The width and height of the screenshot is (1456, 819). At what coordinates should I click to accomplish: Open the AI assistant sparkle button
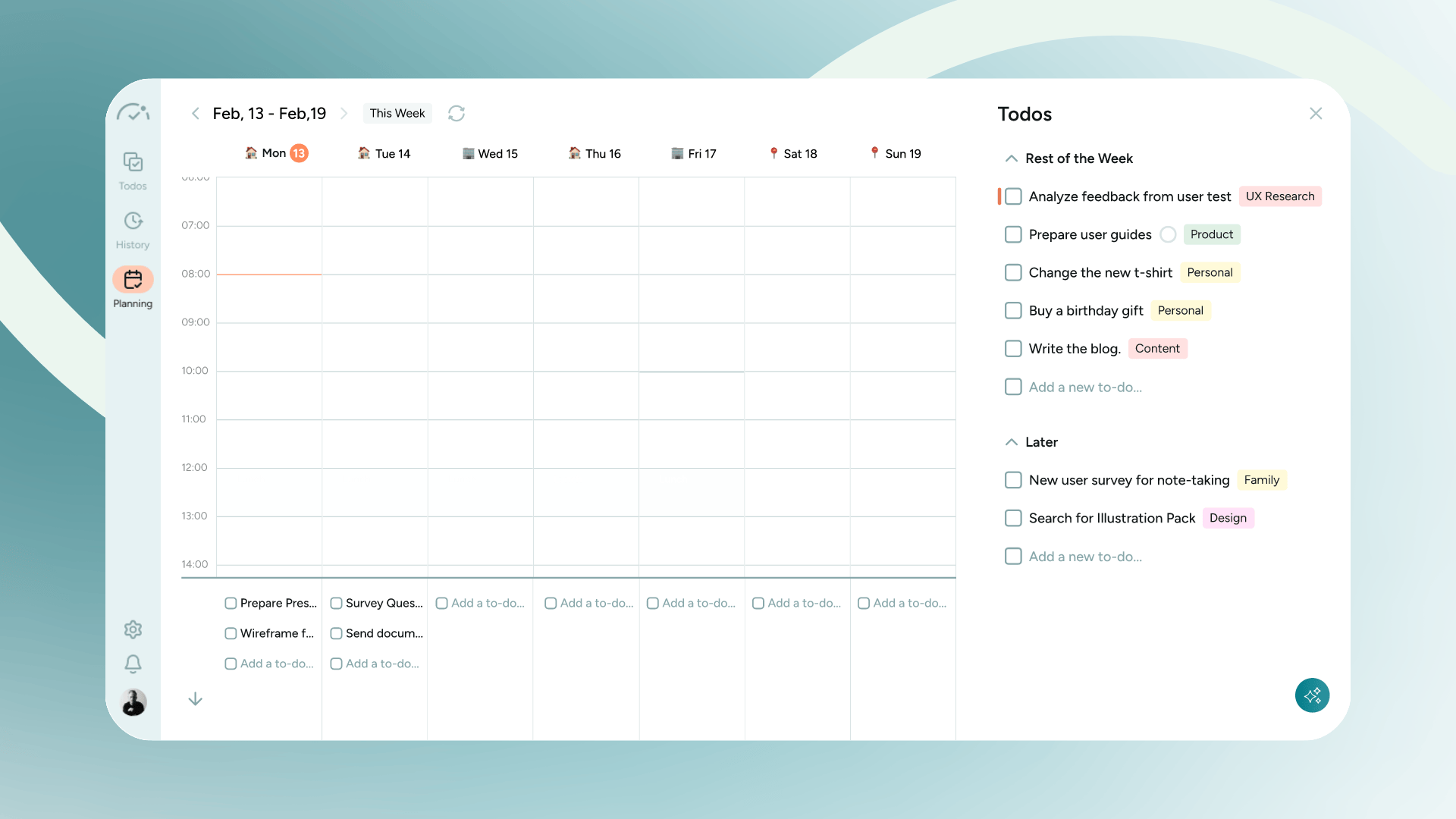point(1313,695)
